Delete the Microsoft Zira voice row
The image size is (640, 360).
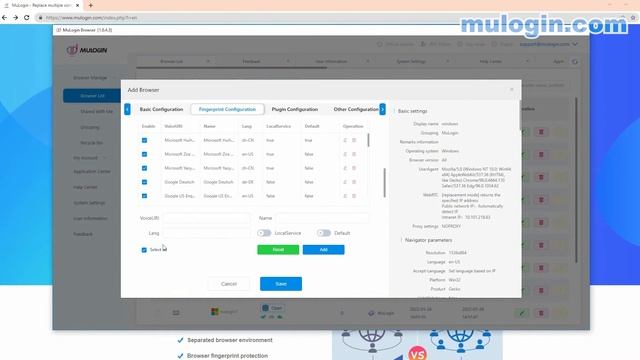coord(354,154)
